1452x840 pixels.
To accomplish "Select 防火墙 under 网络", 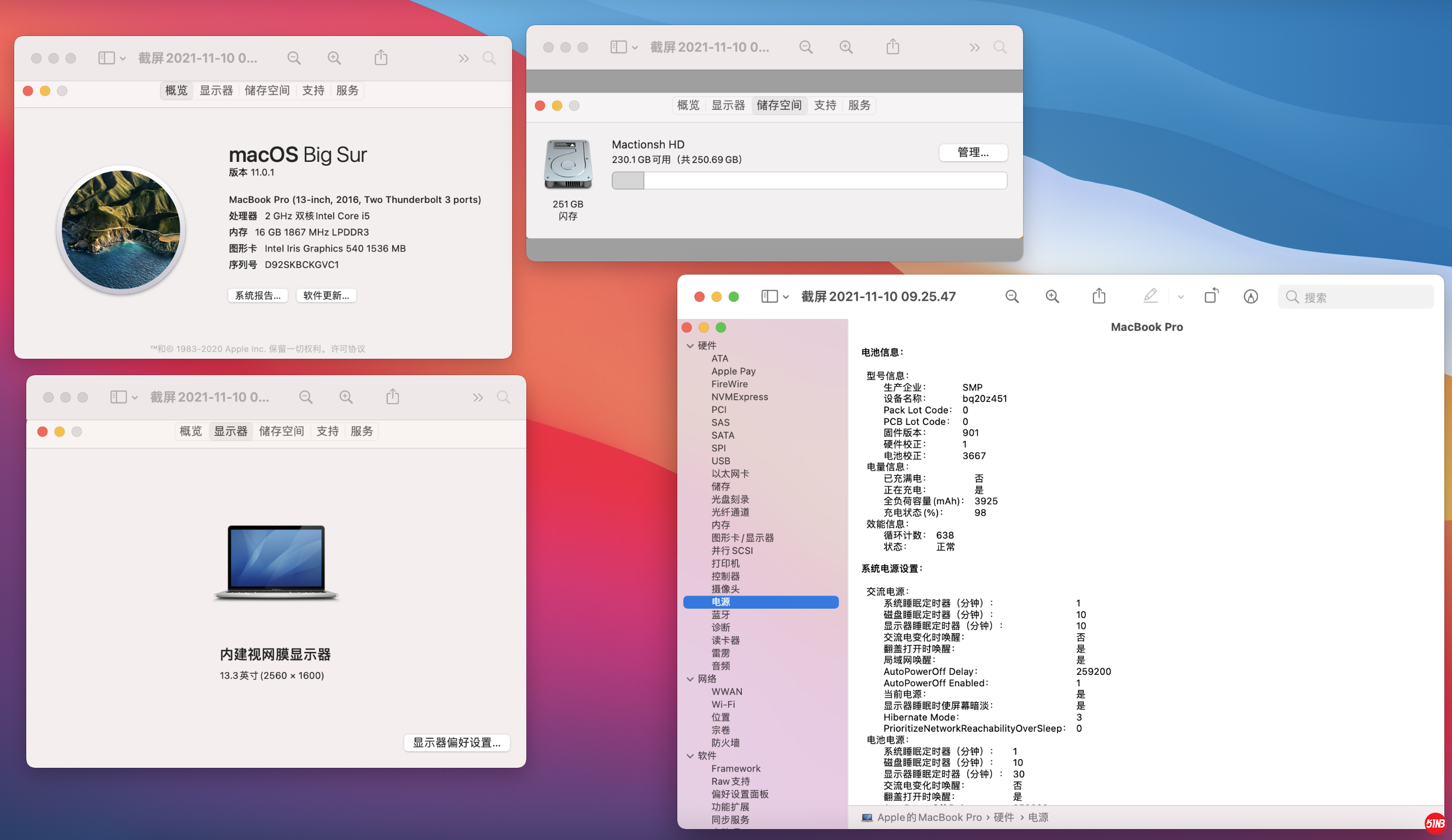I will click(725, 743).
